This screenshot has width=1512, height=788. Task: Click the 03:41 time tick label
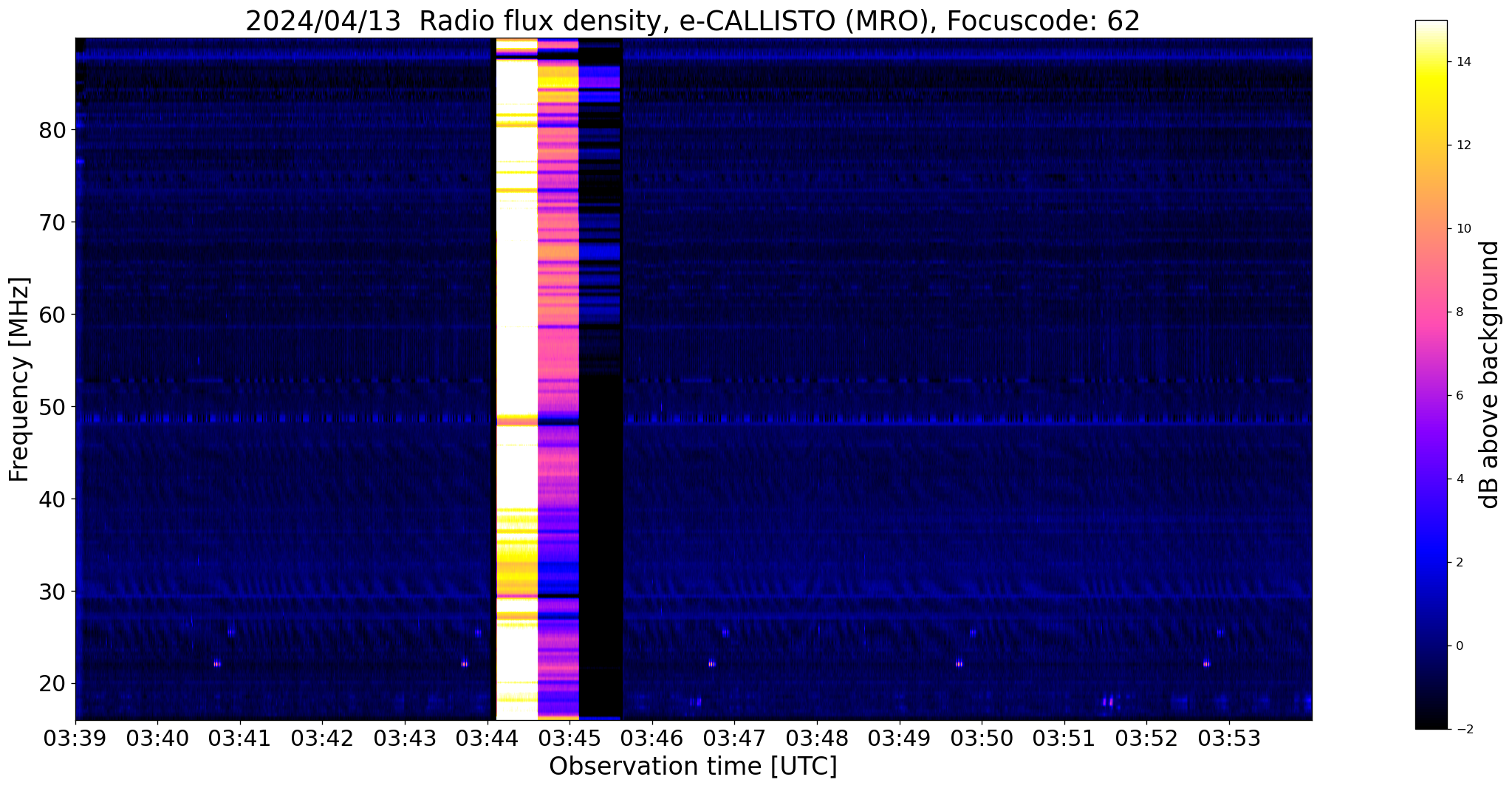pyautogui.click(x=240, y=739)
